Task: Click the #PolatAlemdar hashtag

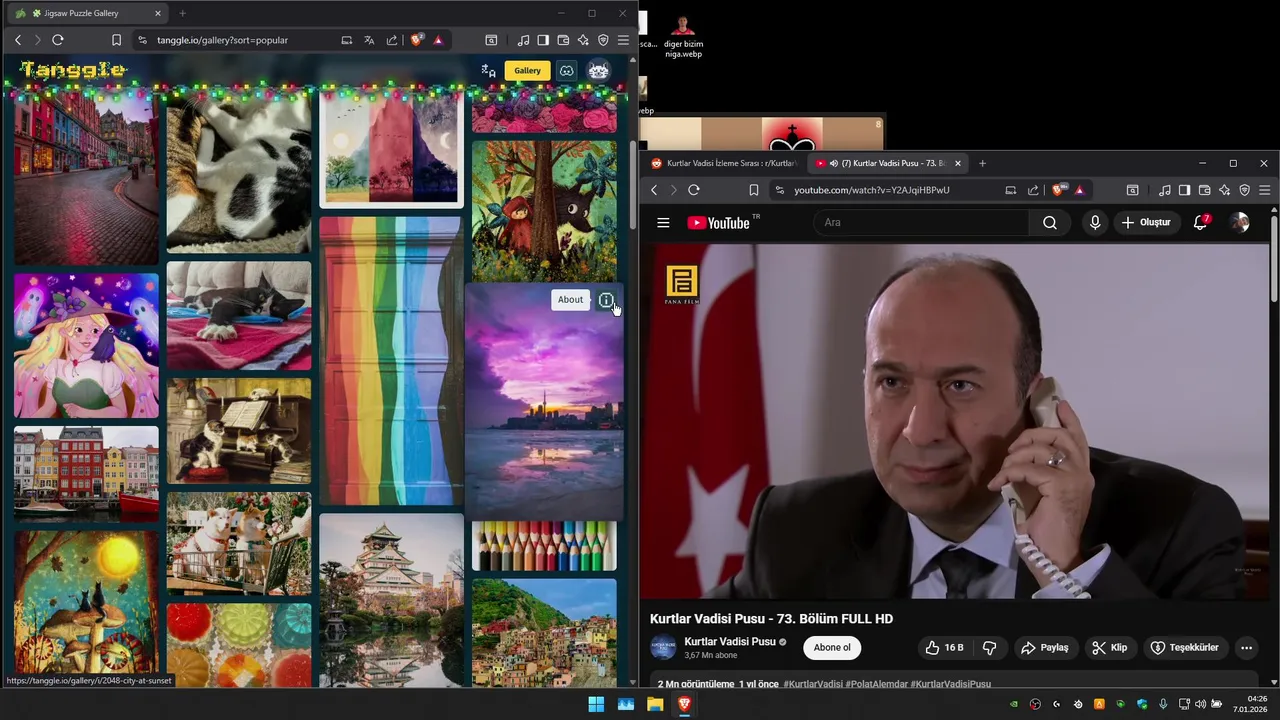Action: tap(876, 684)
